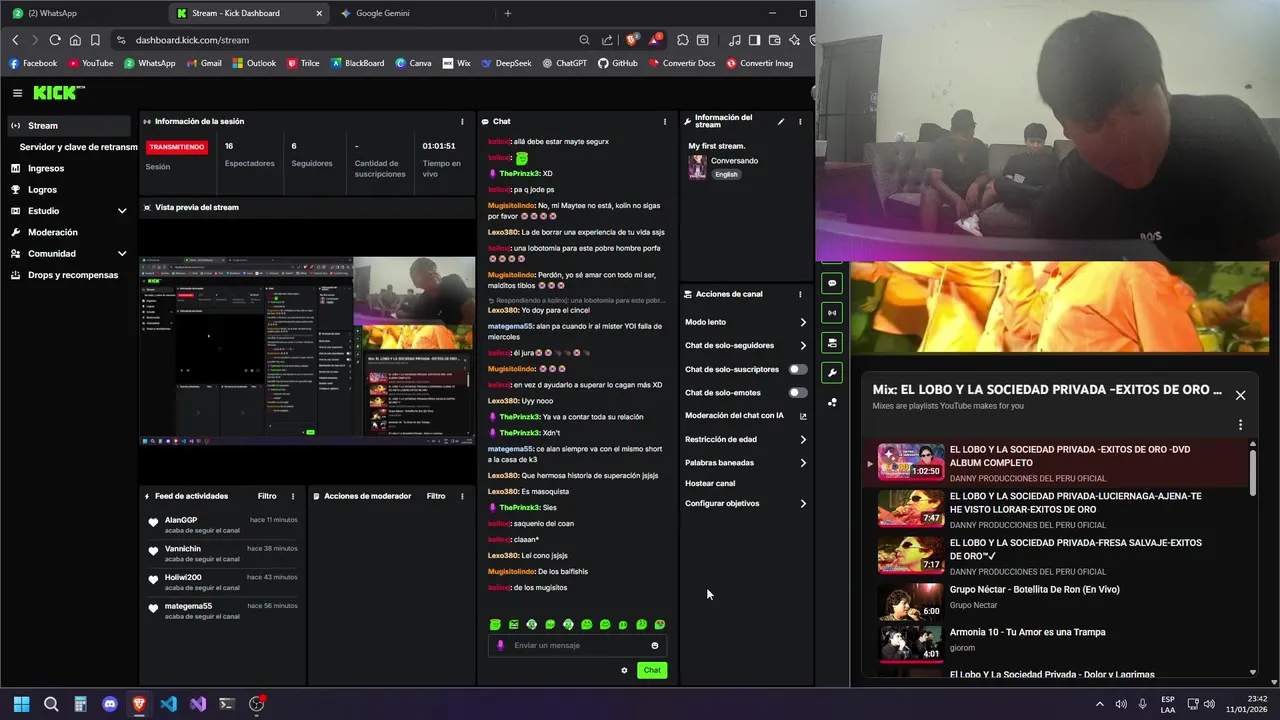Open Brave music note playlist icon
This screenshot has width=1280, height=720.
[735, 40]
